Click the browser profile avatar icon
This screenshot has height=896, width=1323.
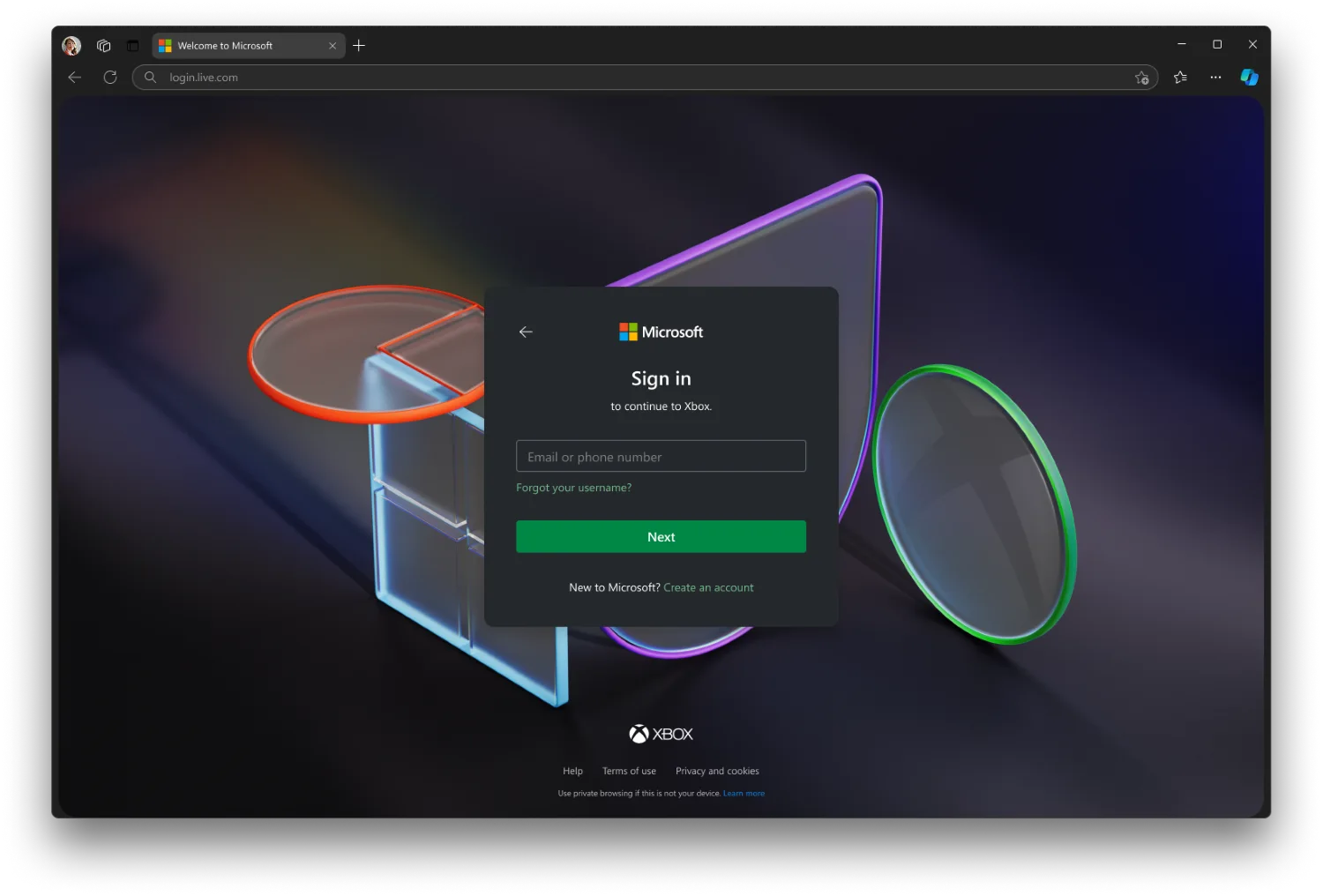71,46
